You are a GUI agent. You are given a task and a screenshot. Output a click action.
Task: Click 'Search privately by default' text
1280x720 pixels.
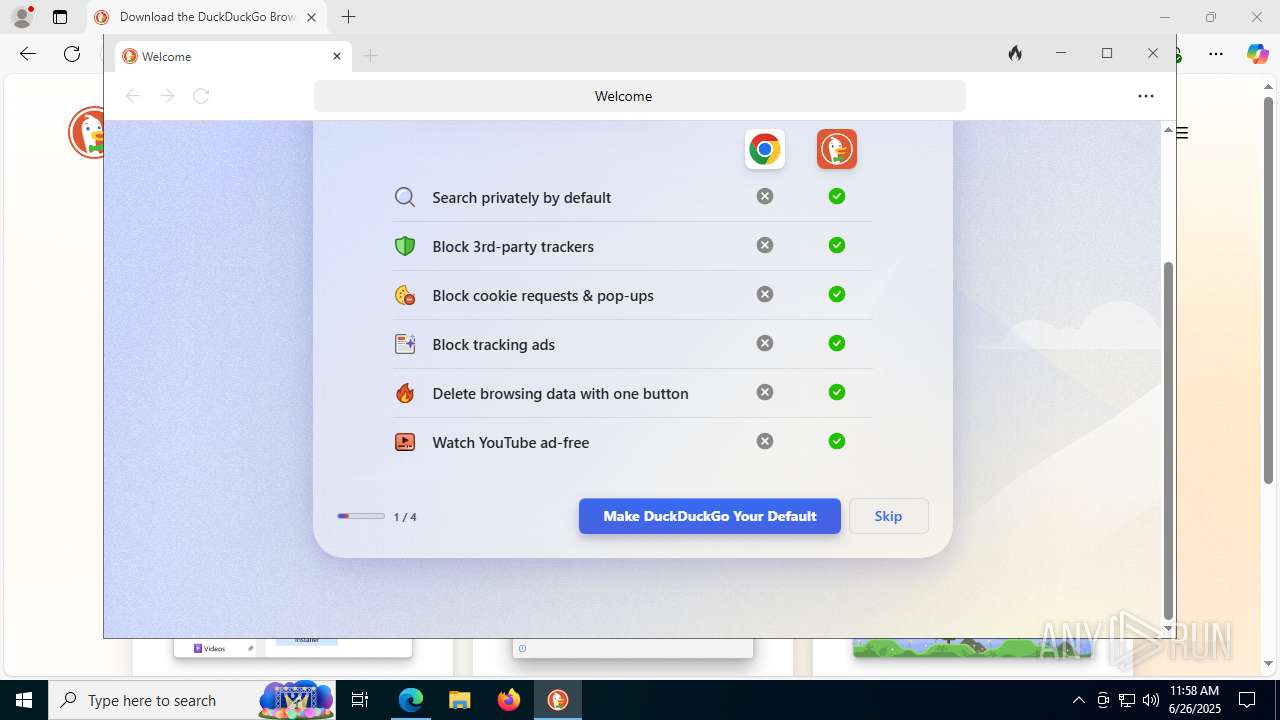point(521,198)
